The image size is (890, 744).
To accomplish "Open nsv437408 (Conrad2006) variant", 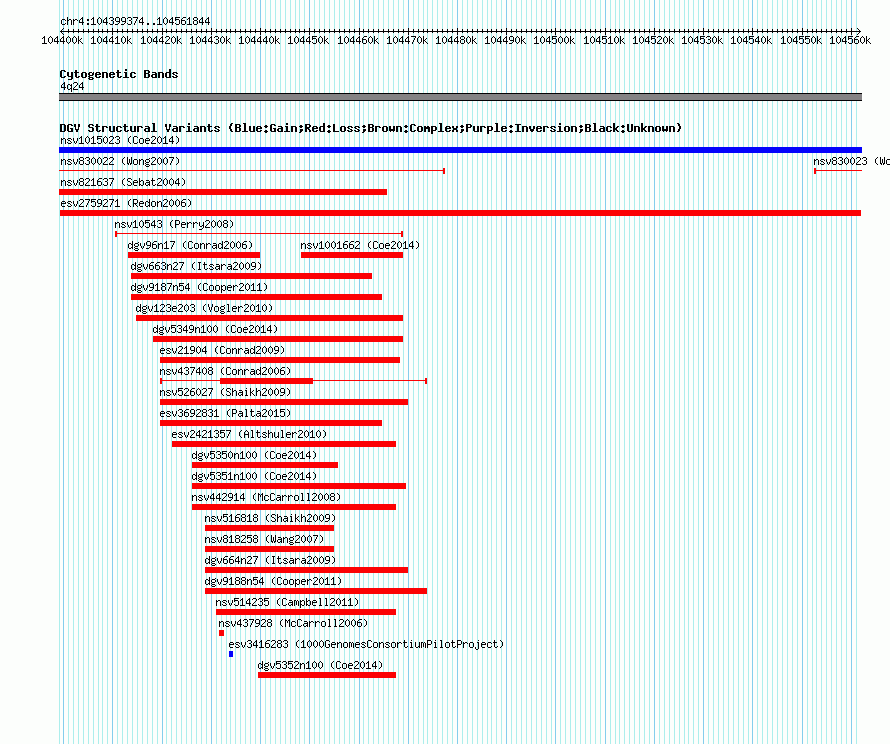I will point(225,371).
